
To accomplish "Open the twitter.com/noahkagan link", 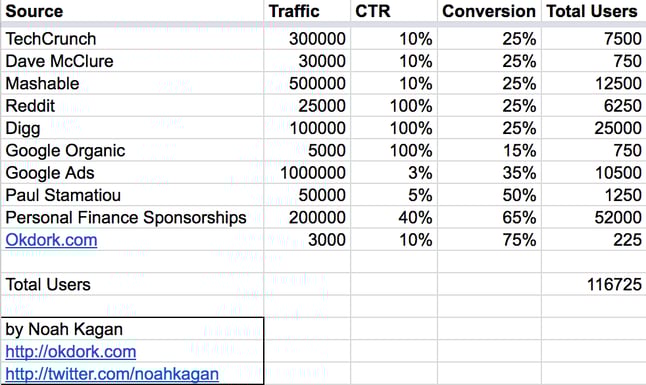I will tap(112, 374).
